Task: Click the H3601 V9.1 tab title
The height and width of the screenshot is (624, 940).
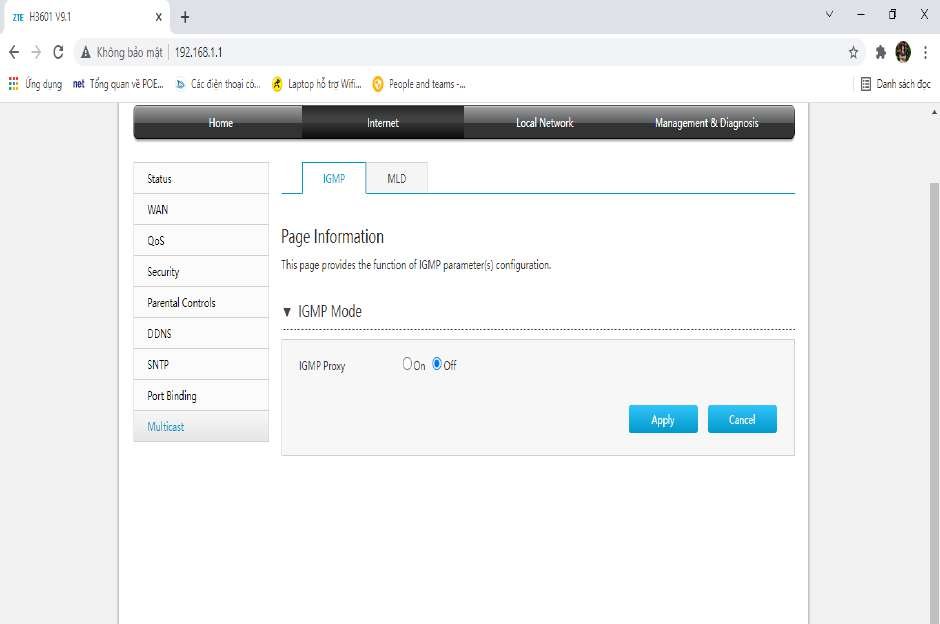Action: [50, 17]
